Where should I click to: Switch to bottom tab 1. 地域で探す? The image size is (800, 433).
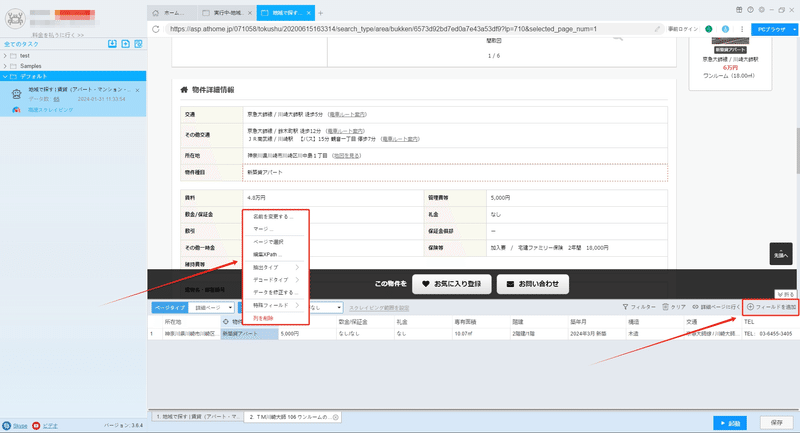[196, 417]
